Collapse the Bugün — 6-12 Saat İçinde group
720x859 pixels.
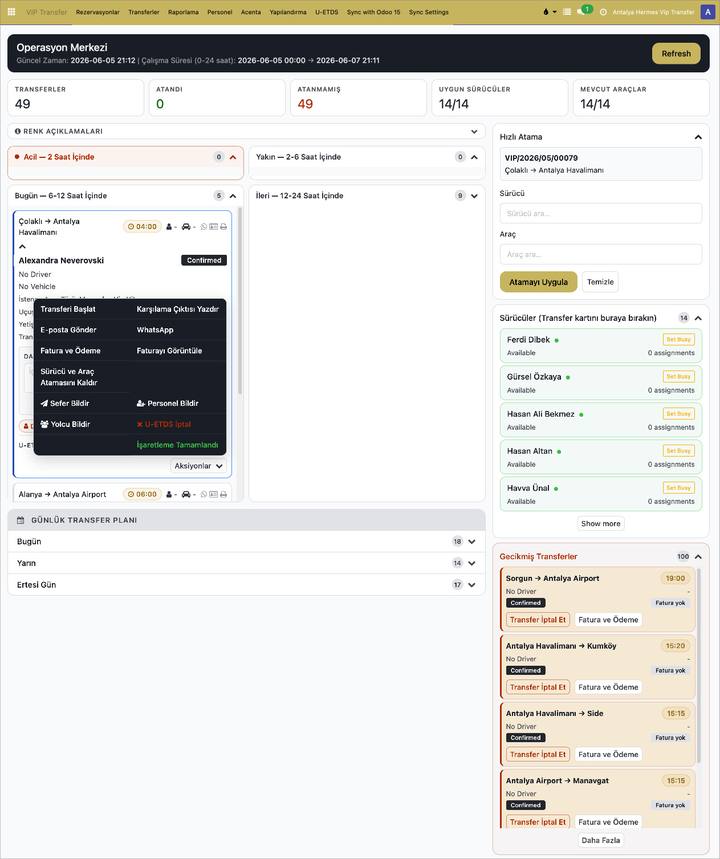(233, 196)
